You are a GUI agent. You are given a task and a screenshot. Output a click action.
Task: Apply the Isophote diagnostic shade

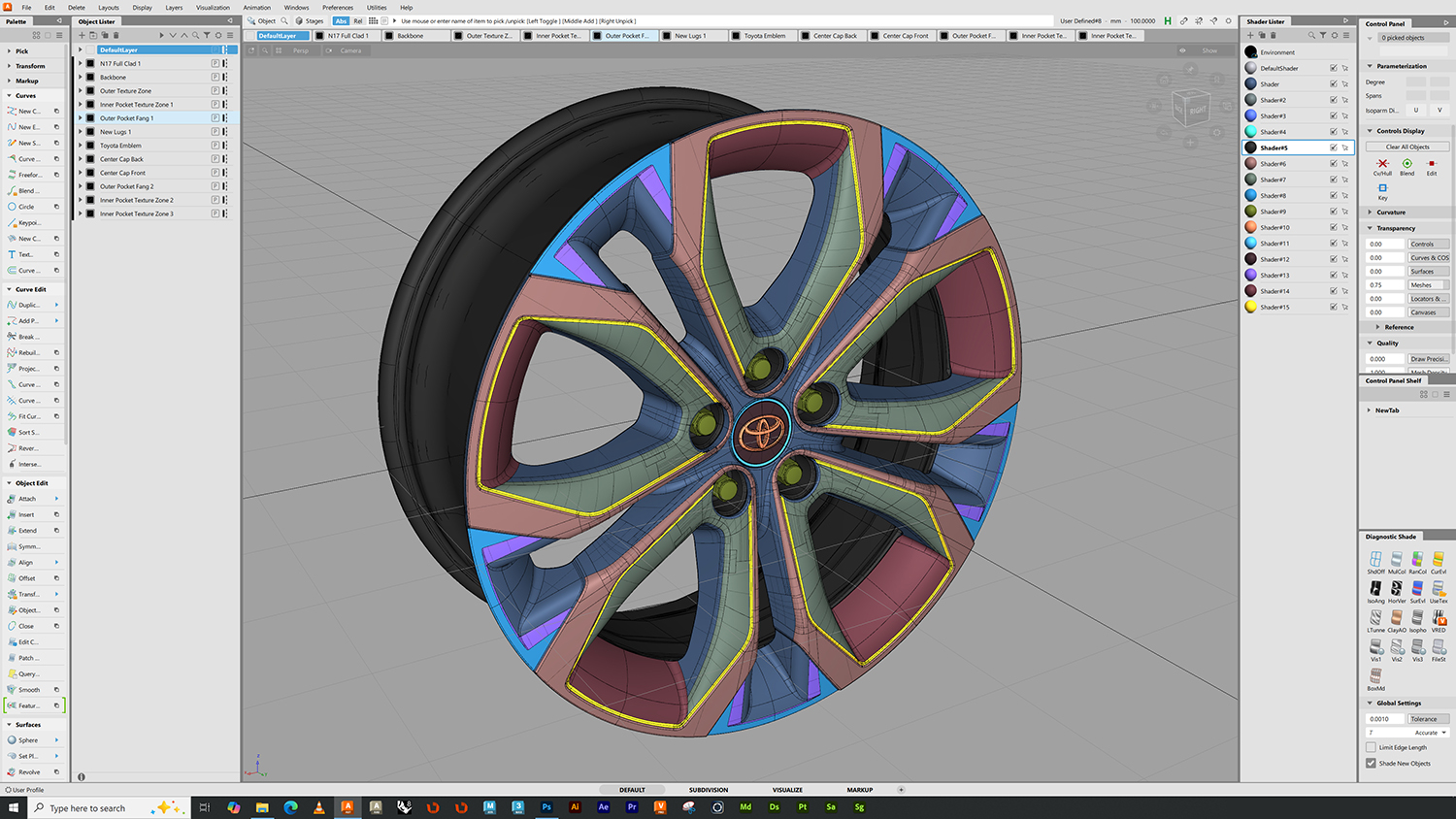(x=1418, y=620)
